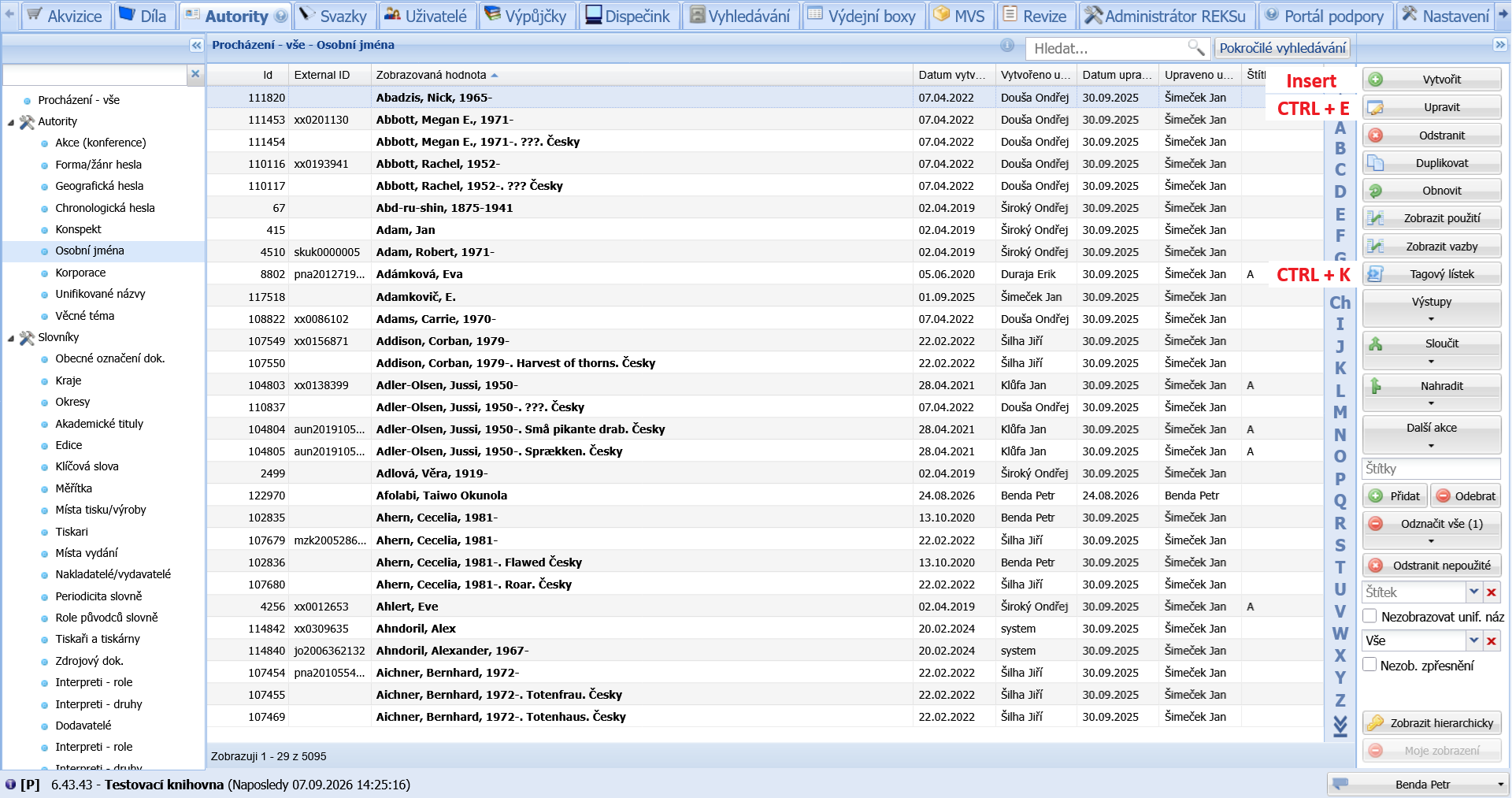
Task: Open the Vše combo dropdown arrow
Action: click(1474, 641)
